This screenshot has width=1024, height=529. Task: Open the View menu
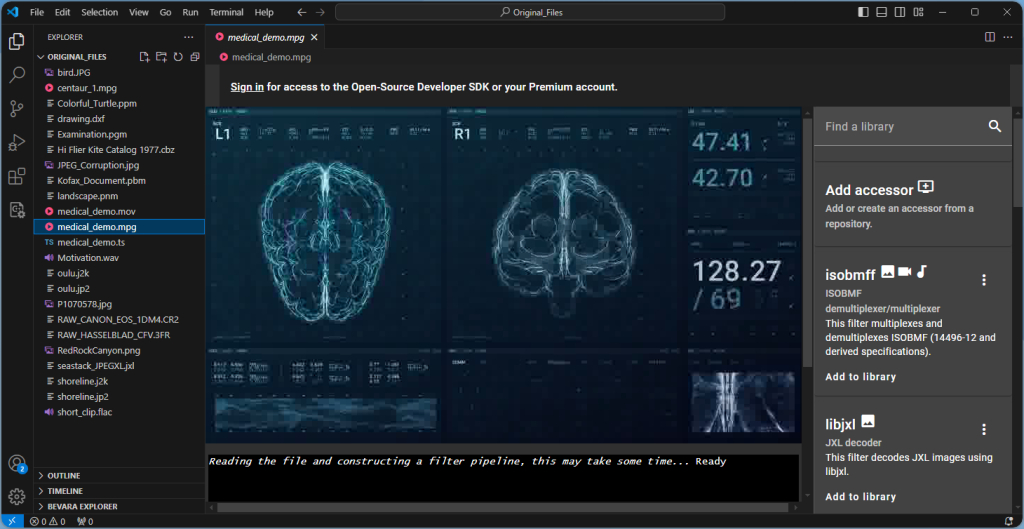click(139, 12)
